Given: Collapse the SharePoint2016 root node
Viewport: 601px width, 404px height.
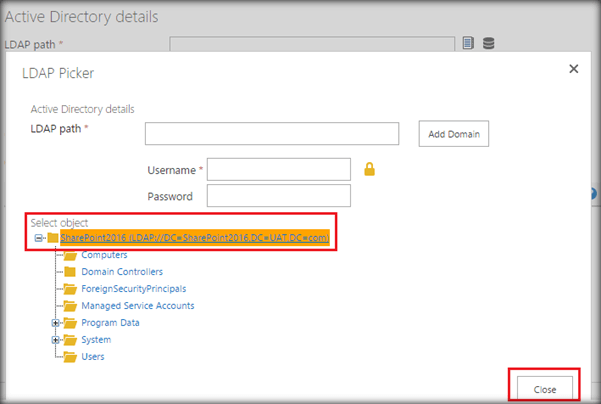Looking at the screenshot, I should click(x=39, y=238).
